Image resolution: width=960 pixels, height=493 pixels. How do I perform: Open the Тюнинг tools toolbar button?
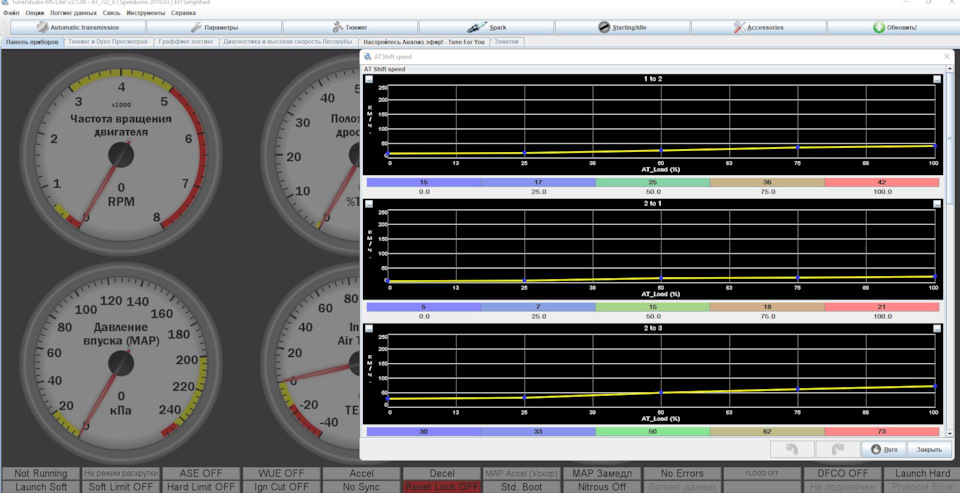pos(349,27)
